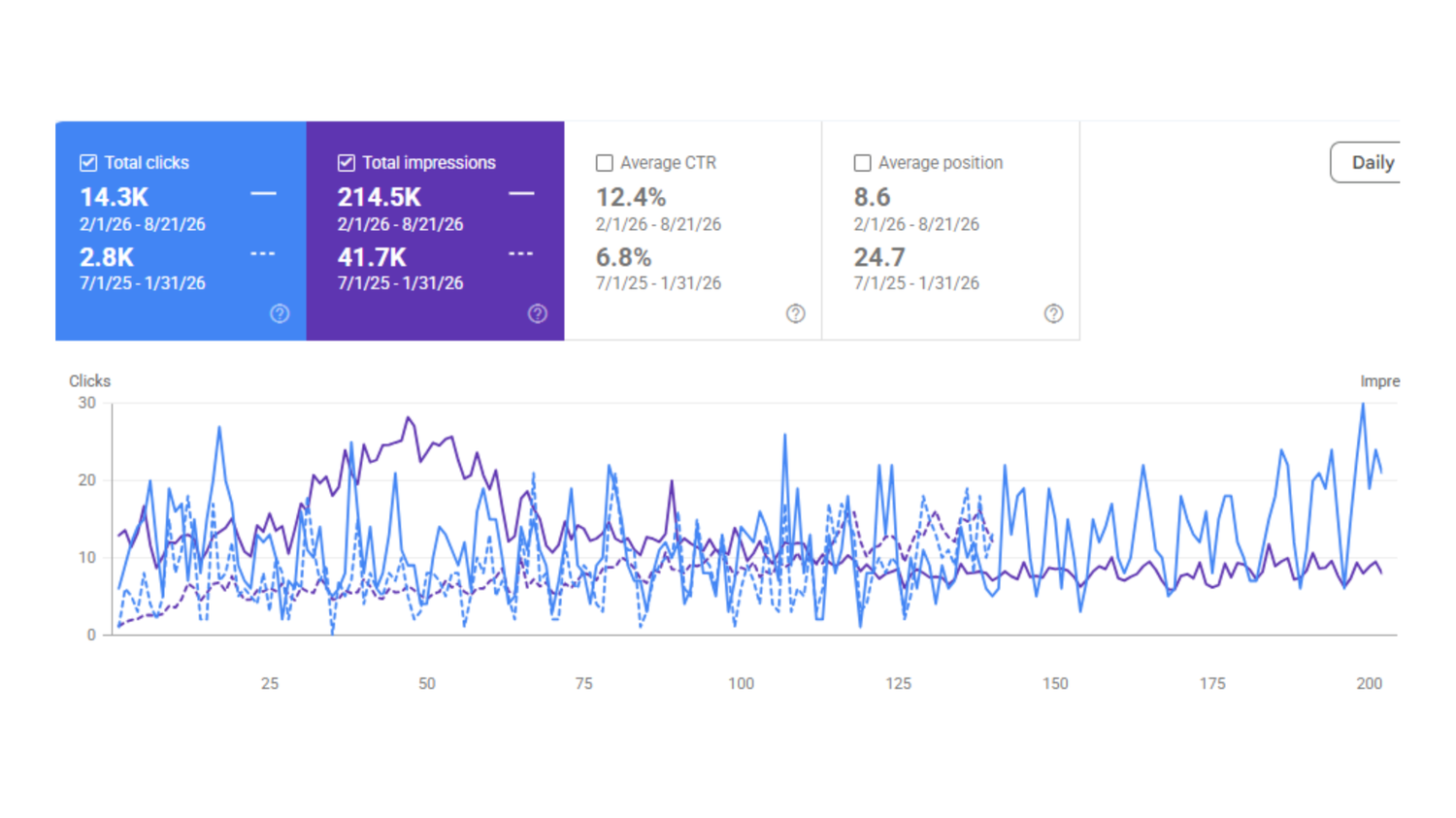Click the x-axis label 100
The width and height of the screenshot is (1456, 818).
pyautogui.click(x=741, y=683)
